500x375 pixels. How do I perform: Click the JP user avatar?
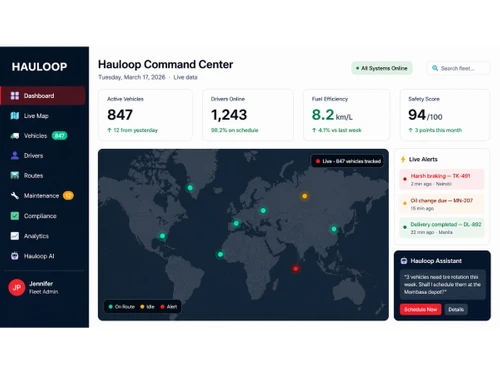click(17, 287)
